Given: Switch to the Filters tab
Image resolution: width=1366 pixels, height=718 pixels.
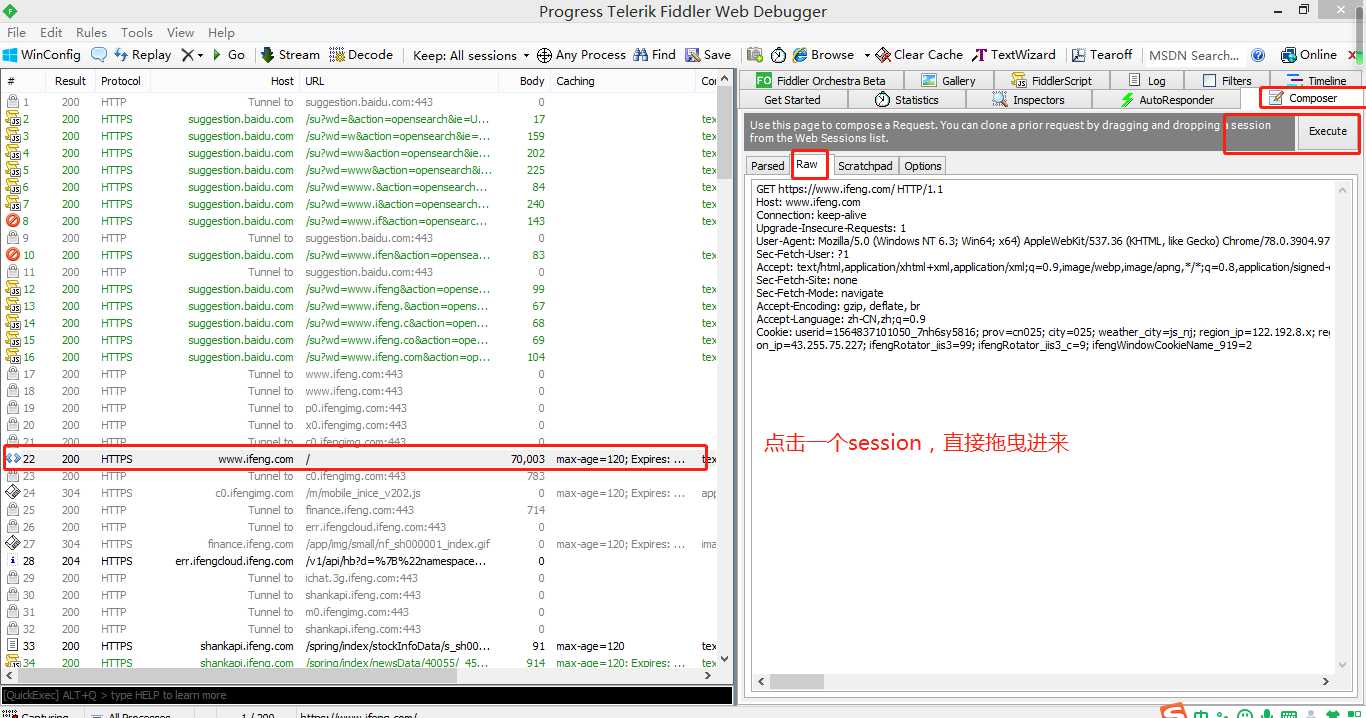Looking at the screenshot, I should click(x=1226, y=81).
